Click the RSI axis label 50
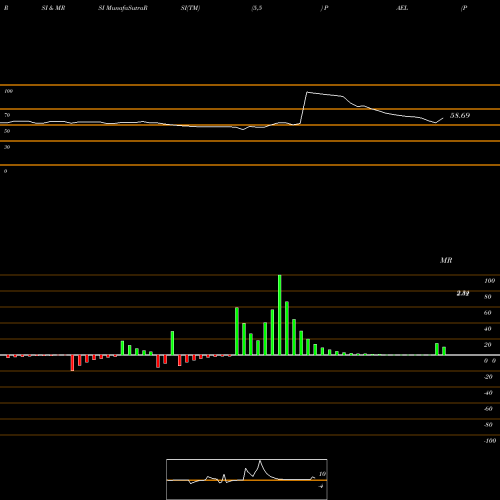This screenshot has width=500, height=500. 7,131
